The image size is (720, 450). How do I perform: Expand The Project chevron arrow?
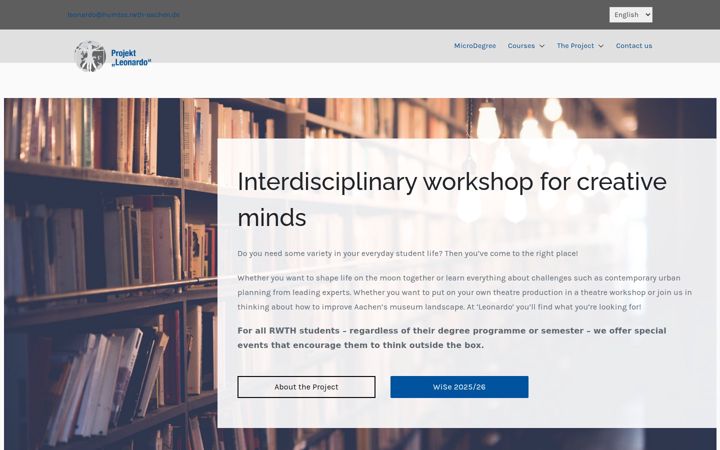pos(601,46)
